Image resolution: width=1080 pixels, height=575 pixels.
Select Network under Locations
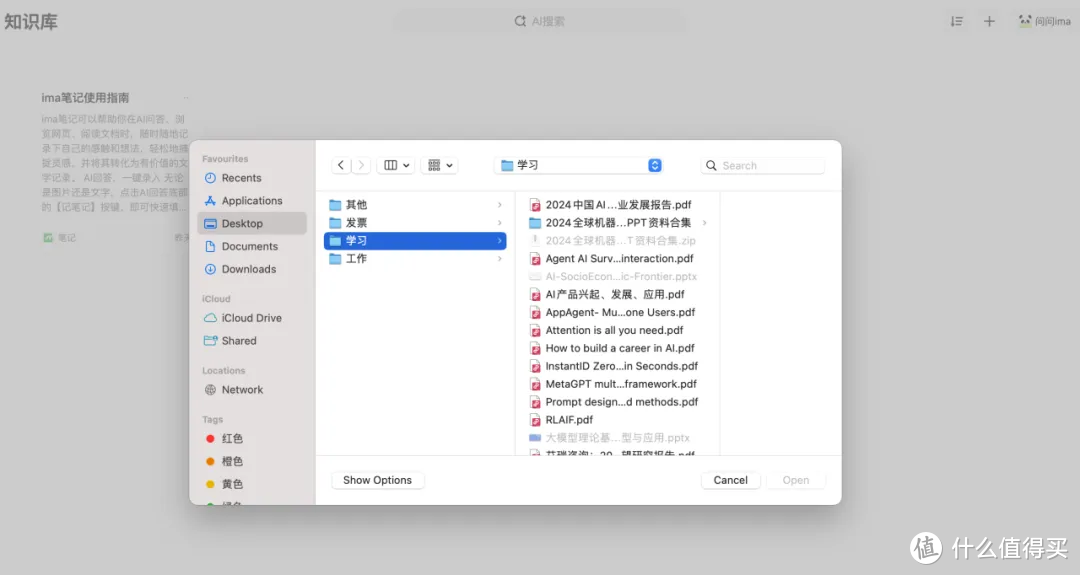pos(251,389)
